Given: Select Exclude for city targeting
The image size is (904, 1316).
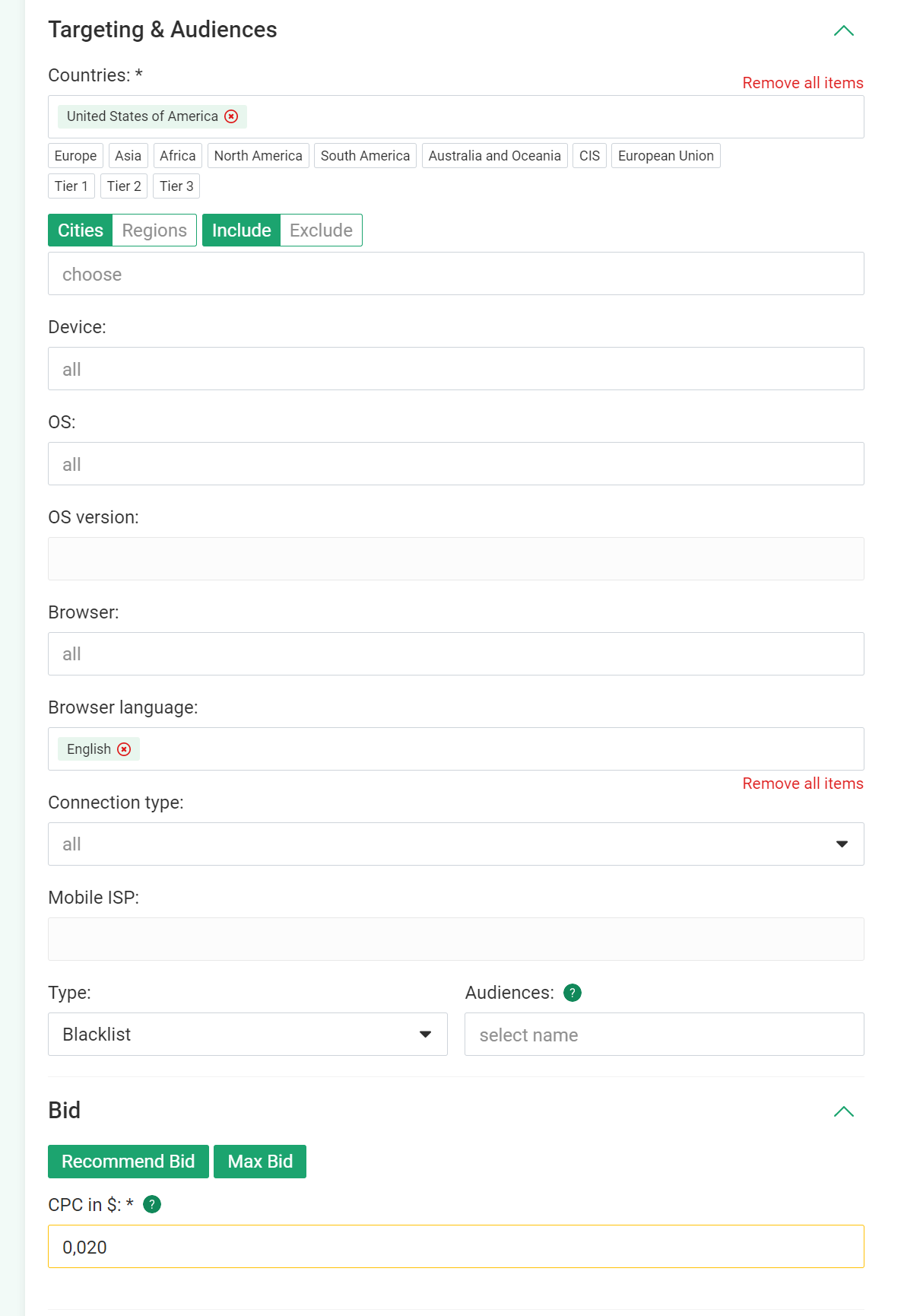Looking at the screenshot, I should click(321, 230).
